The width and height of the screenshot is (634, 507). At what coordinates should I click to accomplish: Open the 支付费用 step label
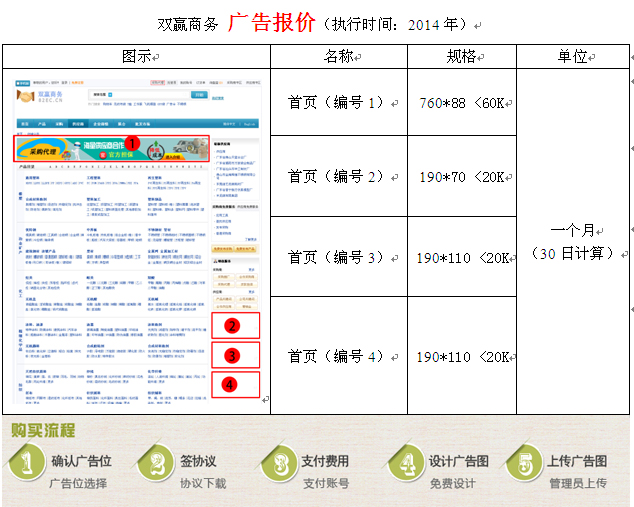point(325,461)
